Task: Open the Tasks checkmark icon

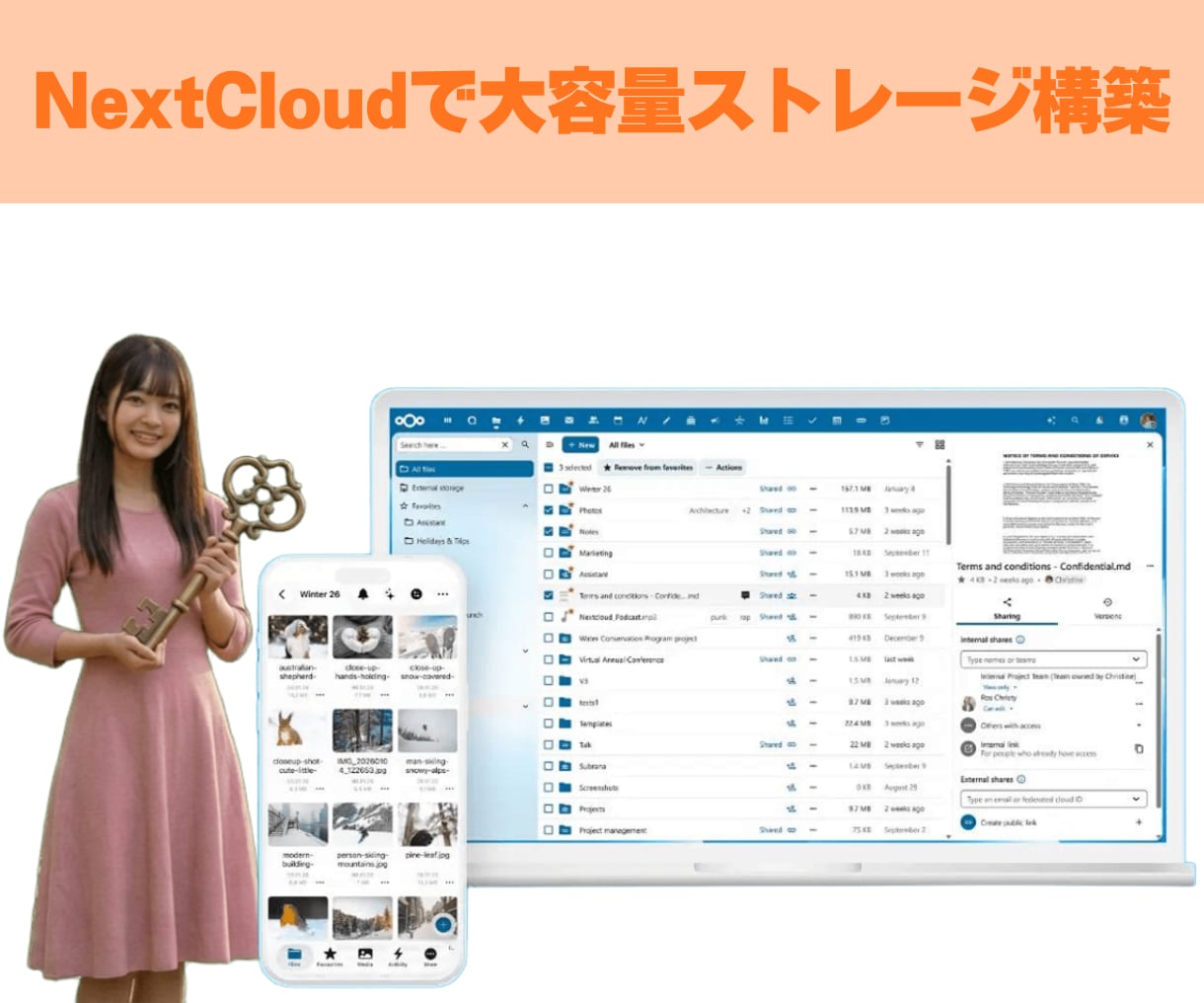Action: [x=812, y=421]
